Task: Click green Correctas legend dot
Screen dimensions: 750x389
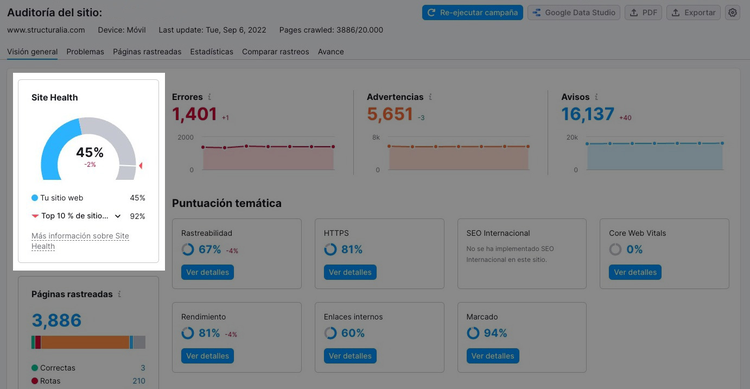Action: pos(34,368)
